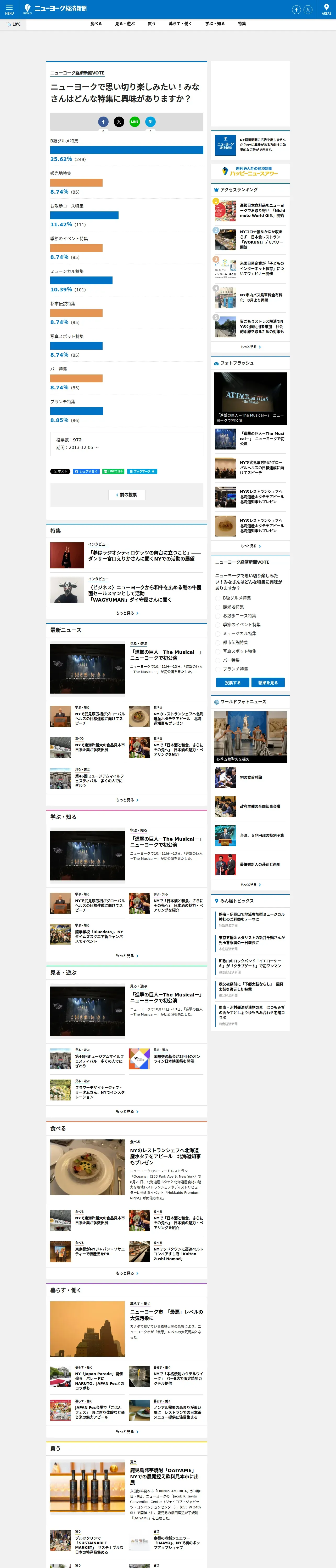Open the AREAS location pin icon
Viewport: 336px width, 1568px height.
click(326, 9)
